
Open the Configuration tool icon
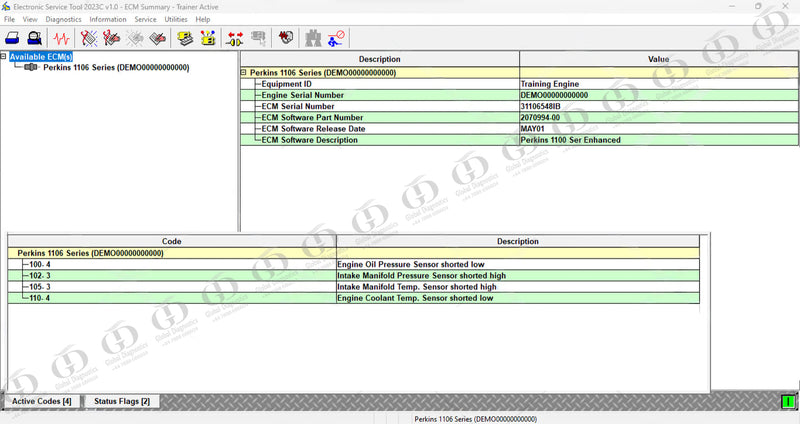208,38
